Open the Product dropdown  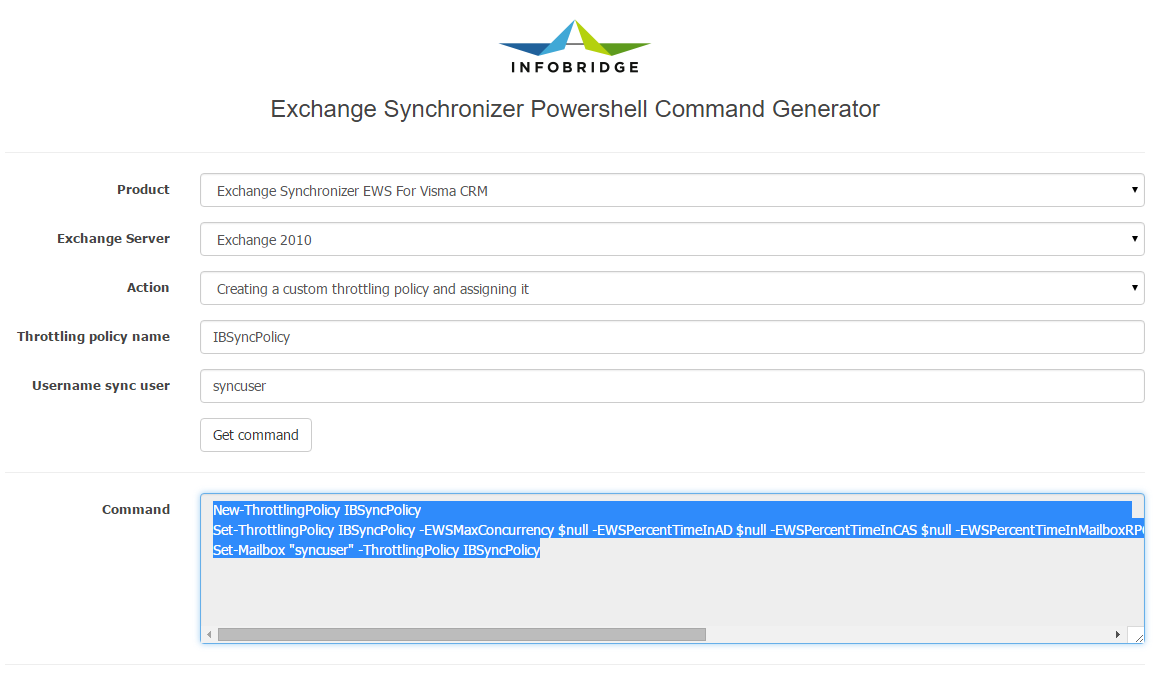[672, 191]
